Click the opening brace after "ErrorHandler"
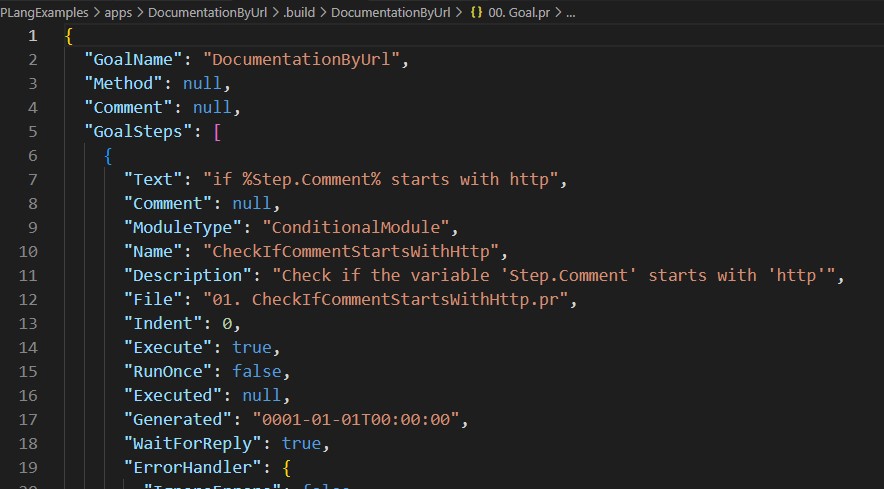This screenshot has height=489, width=884. click(x=285, y=466)
